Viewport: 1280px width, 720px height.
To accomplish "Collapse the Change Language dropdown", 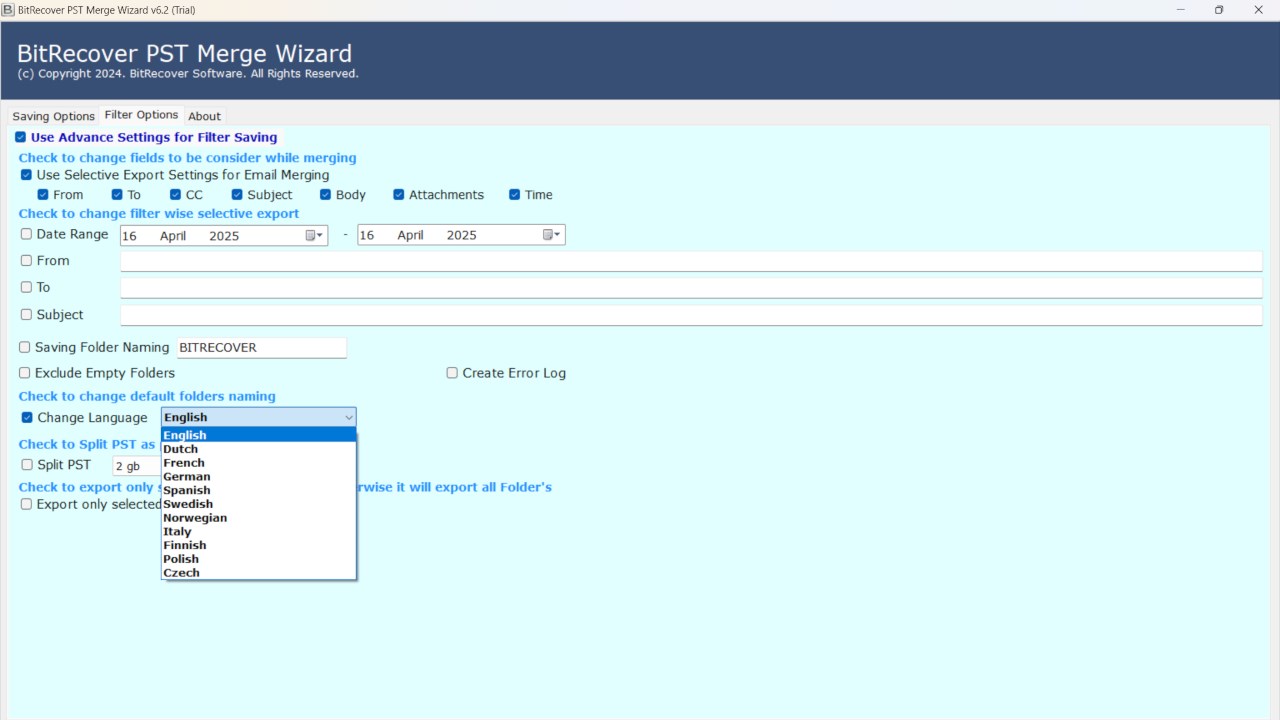I will [x=348, y=417].
